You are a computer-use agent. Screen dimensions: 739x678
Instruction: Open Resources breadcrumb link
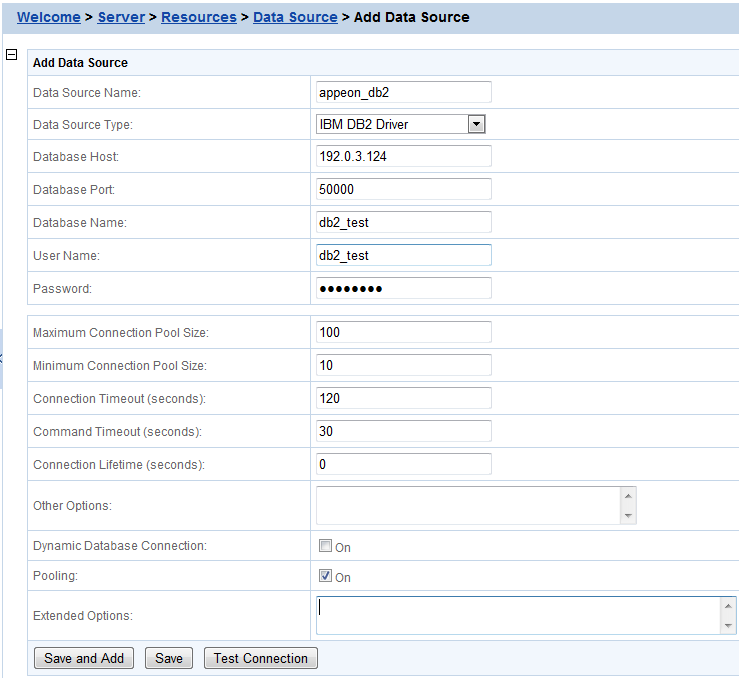pos(199,17)
